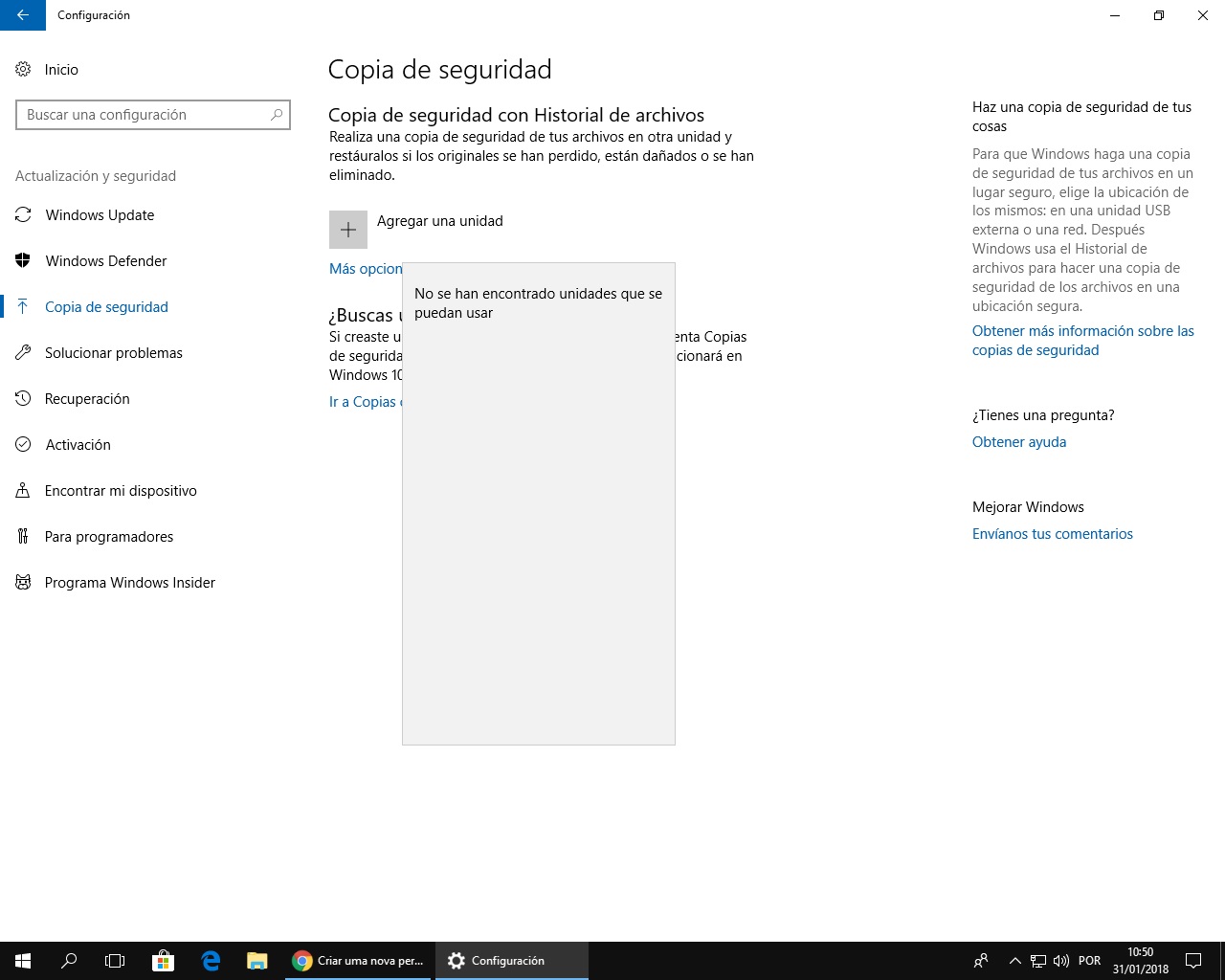The image size is (1225, 980).
Task: Click 'Haz una copia de seguridad de tus cosas' heading
Action: [1081, 117]
